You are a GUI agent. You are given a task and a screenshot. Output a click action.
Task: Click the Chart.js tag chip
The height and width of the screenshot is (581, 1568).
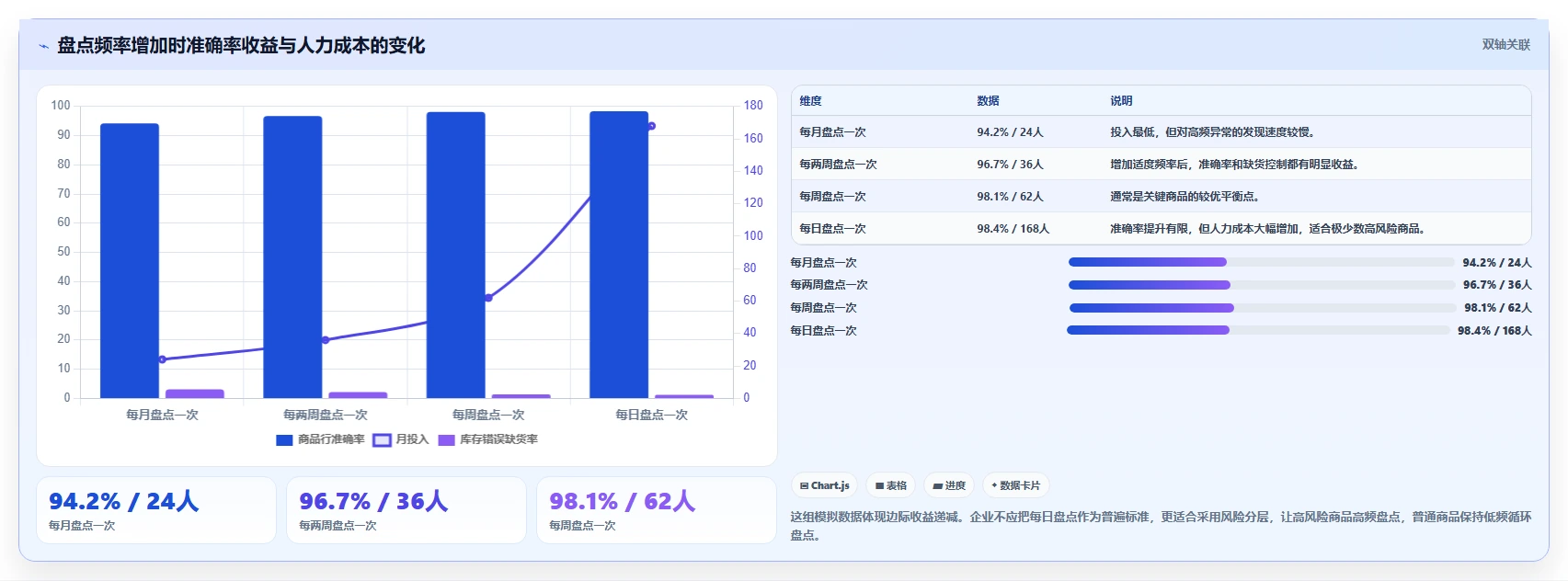tap(825, 485)
